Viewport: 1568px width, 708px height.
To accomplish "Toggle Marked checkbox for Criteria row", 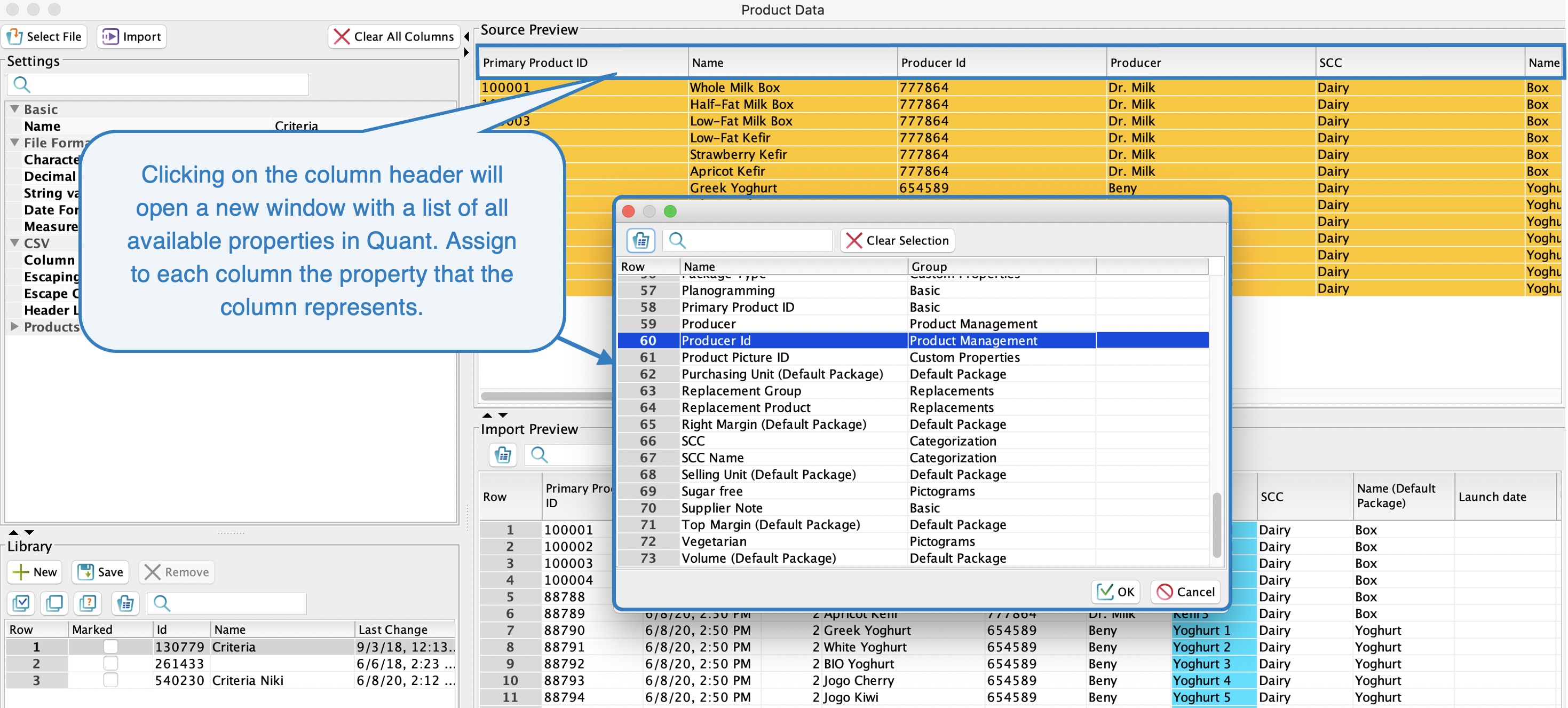I will 110,647.
